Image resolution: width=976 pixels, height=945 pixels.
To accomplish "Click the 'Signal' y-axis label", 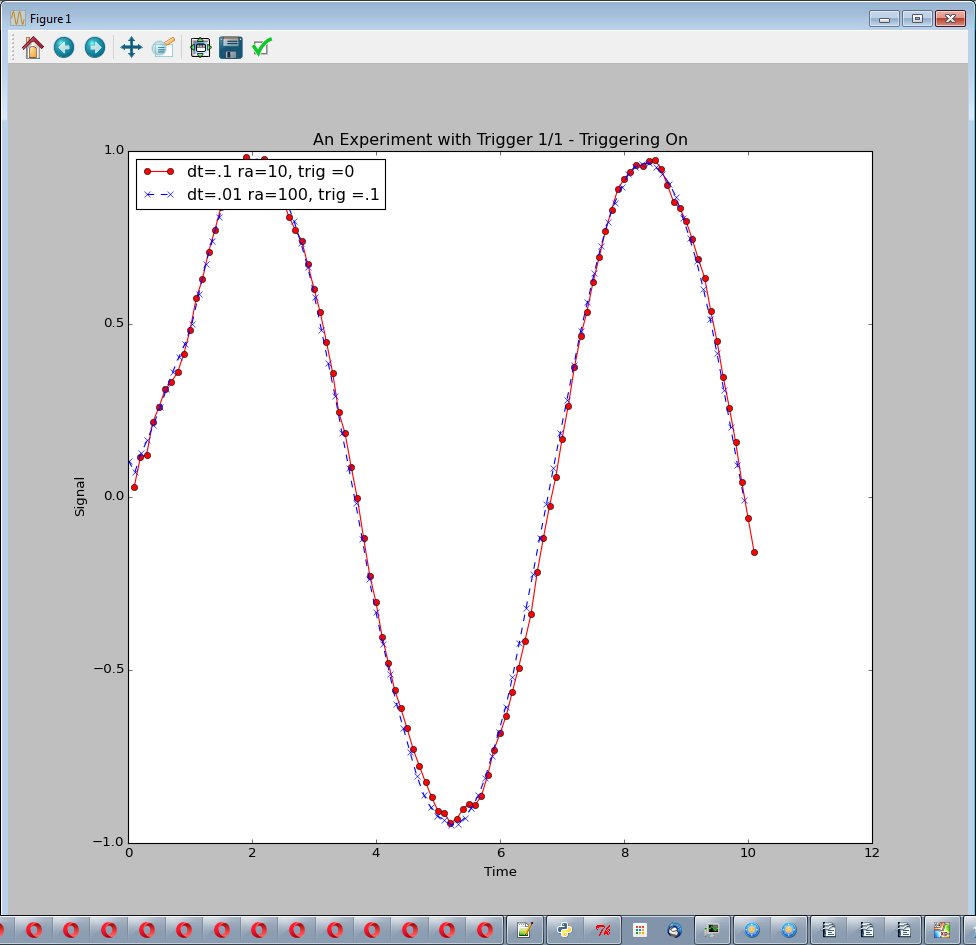I will click(80, 497).
